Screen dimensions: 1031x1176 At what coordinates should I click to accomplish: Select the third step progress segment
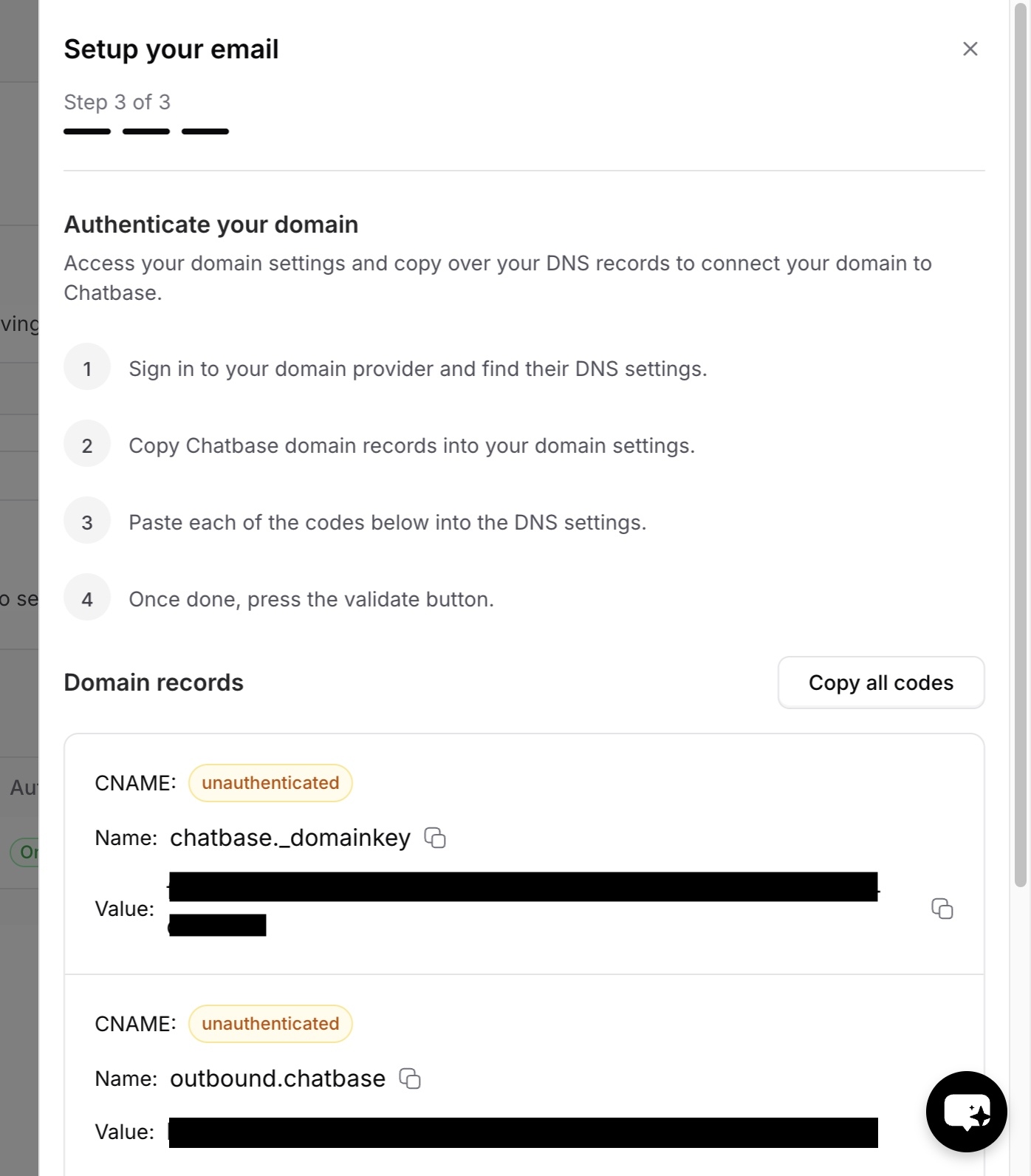click(x=205, y=131)
